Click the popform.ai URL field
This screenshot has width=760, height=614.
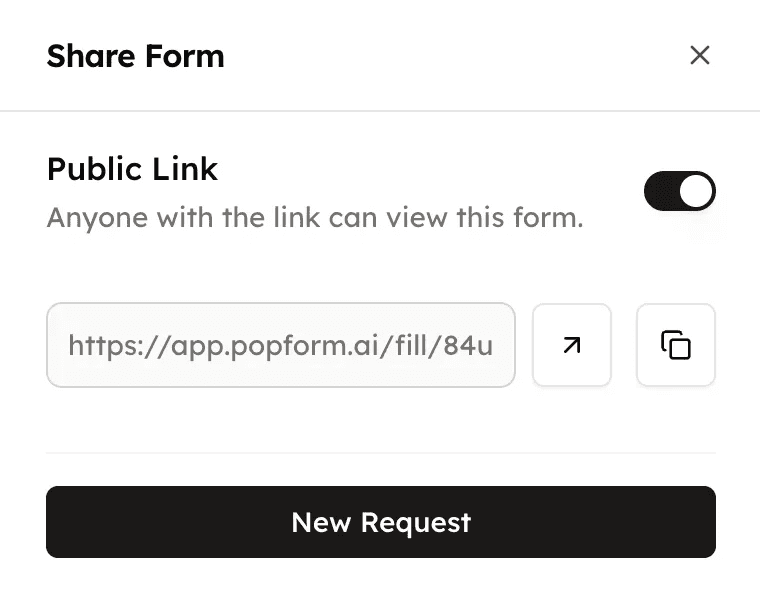click(281, 345)
